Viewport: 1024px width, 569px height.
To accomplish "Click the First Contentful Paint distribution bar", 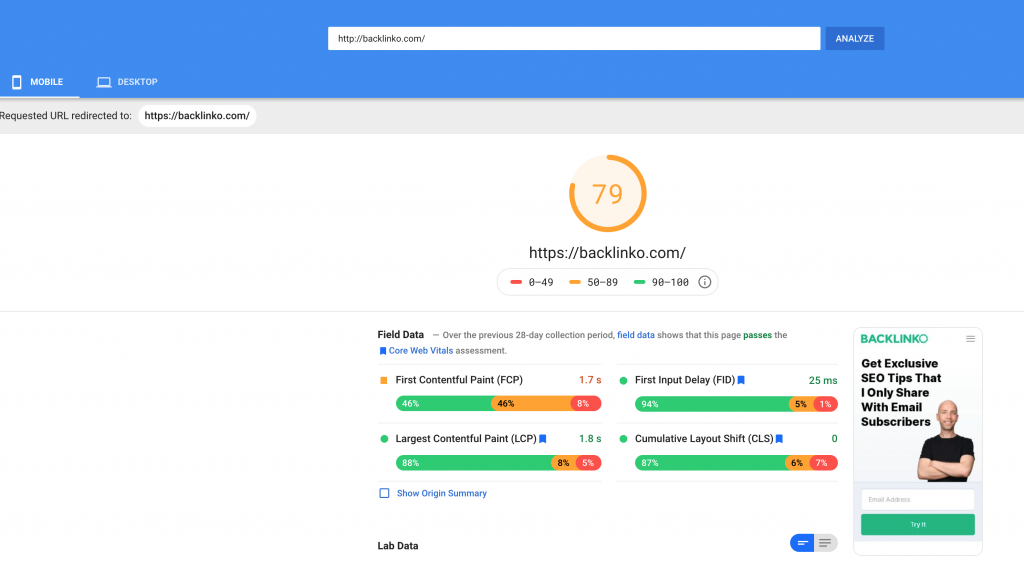I will coord(498,404).
